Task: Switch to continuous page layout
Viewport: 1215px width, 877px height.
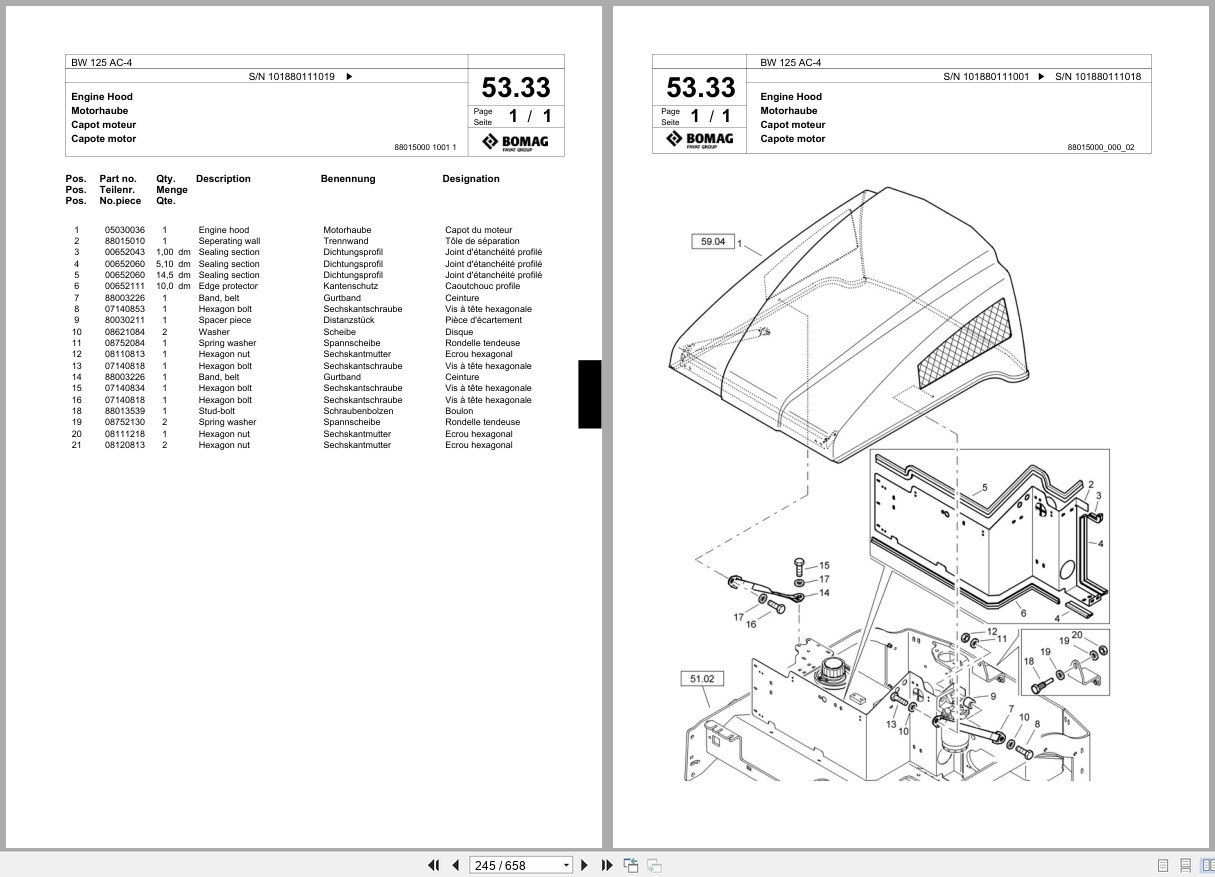Action: [1185, 865]
